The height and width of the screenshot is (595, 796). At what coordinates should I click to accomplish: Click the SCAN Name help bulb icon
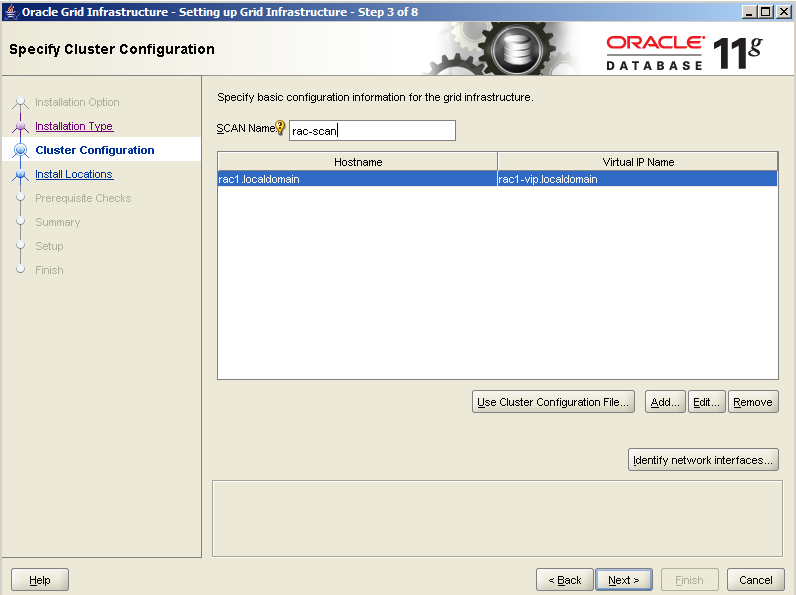pos(280,127)
